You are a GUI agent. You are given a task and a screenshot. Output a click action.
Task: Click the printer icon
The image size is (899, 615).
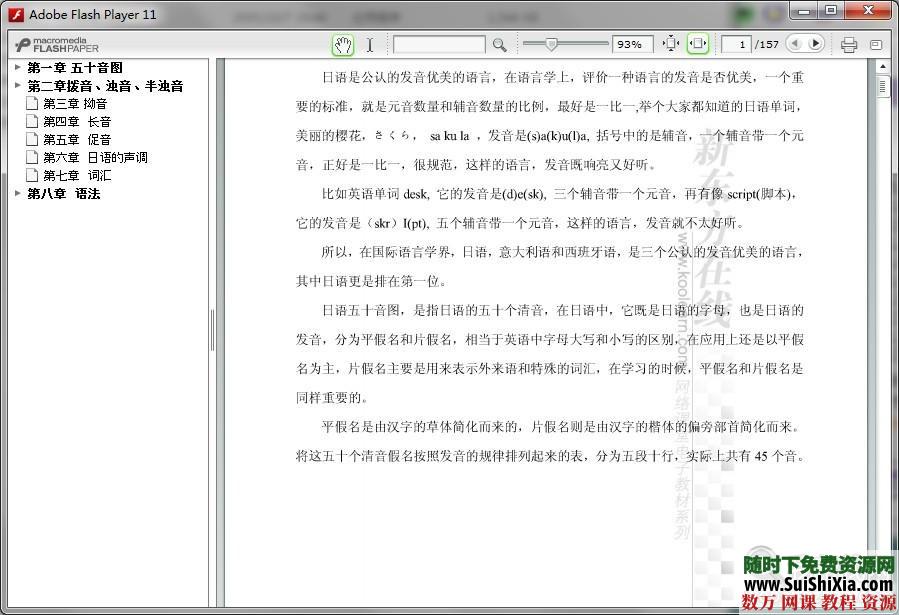point(849,45)
